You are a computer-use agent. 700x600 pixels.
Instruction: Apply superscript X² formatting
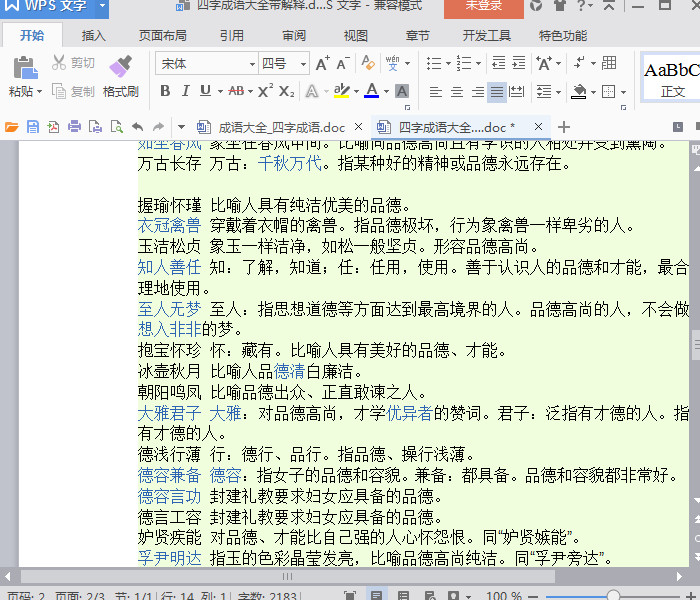(x=265, y=91)
